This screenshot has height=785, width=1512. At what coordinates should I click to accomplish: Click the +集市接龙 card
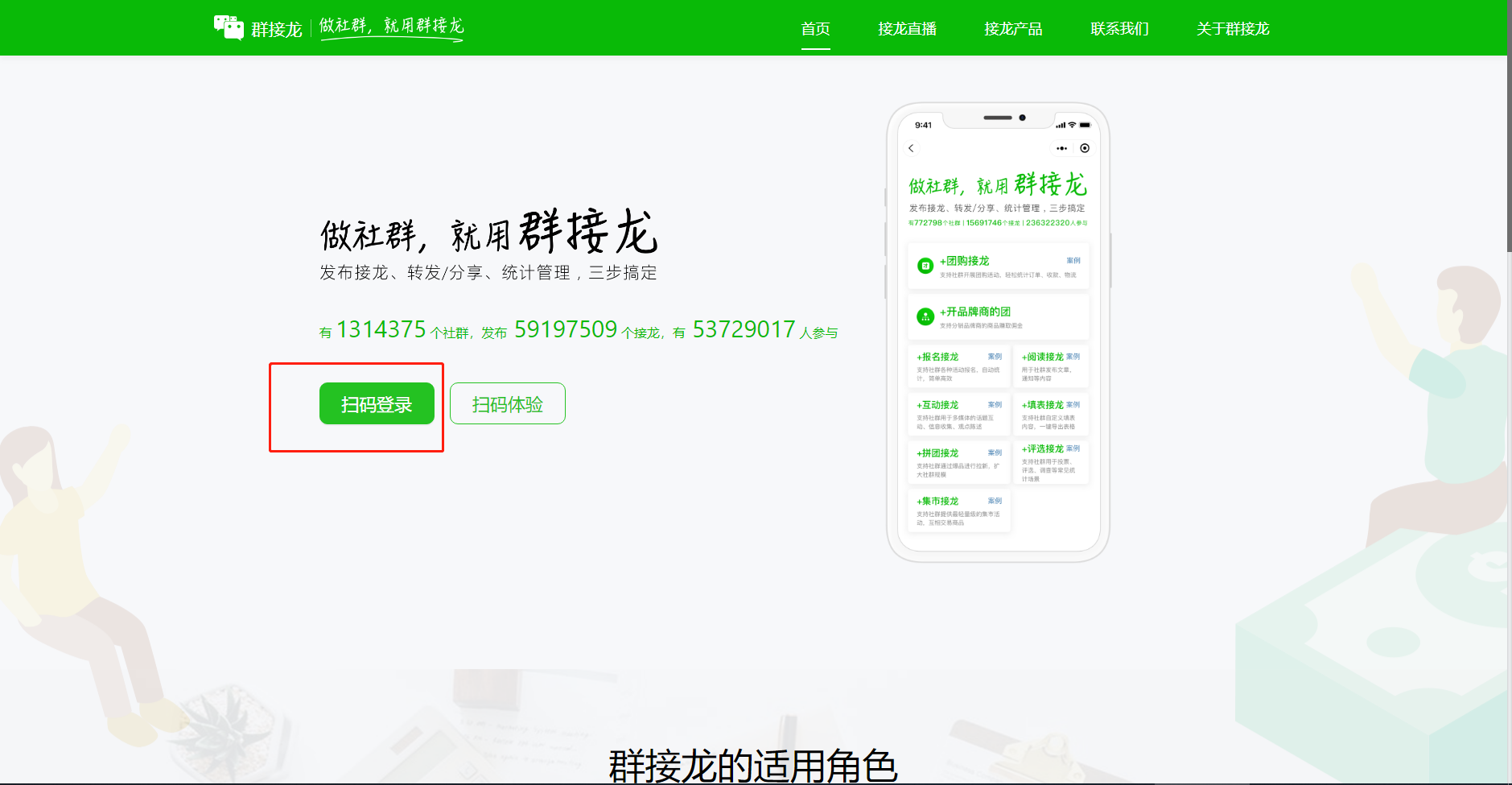point(959,510)
